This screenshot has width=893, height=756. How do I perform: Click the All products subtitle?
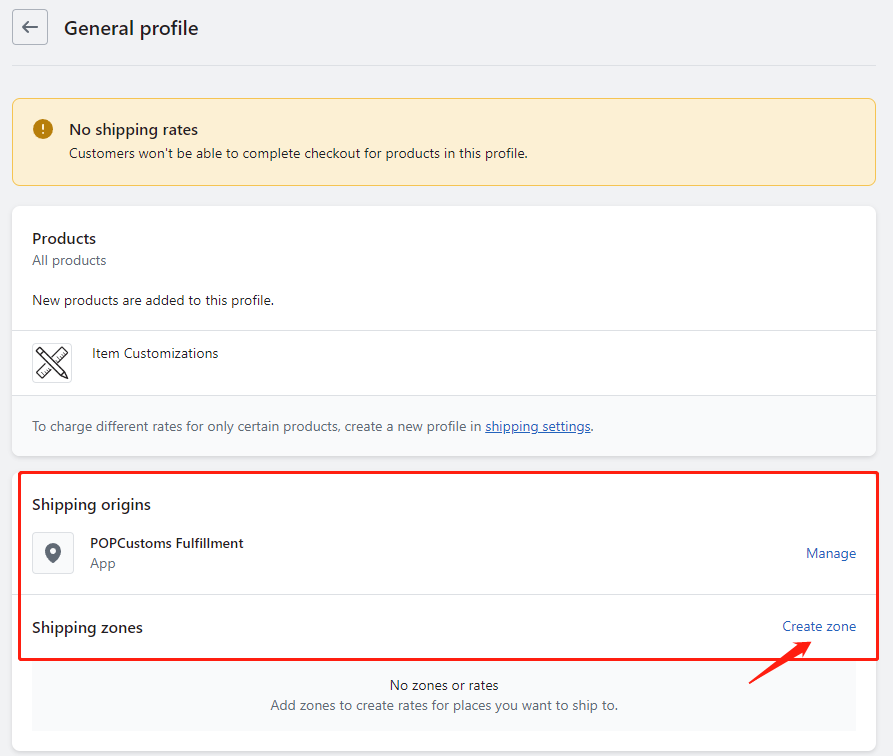69,260
